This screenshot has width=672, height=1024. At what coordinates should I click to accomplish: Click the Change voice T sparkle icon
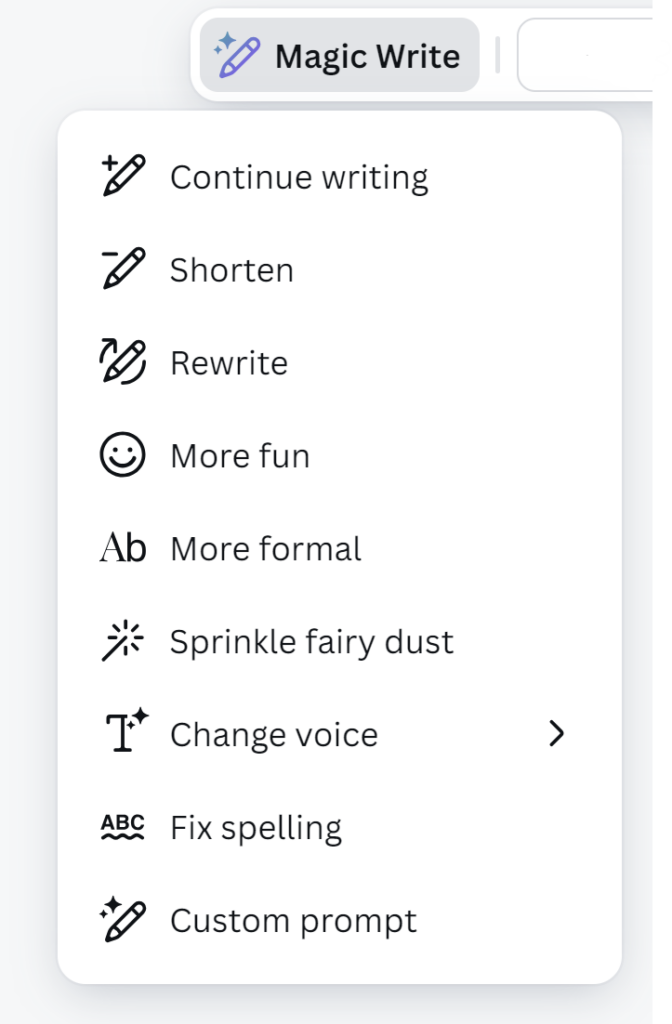[124, 734]
